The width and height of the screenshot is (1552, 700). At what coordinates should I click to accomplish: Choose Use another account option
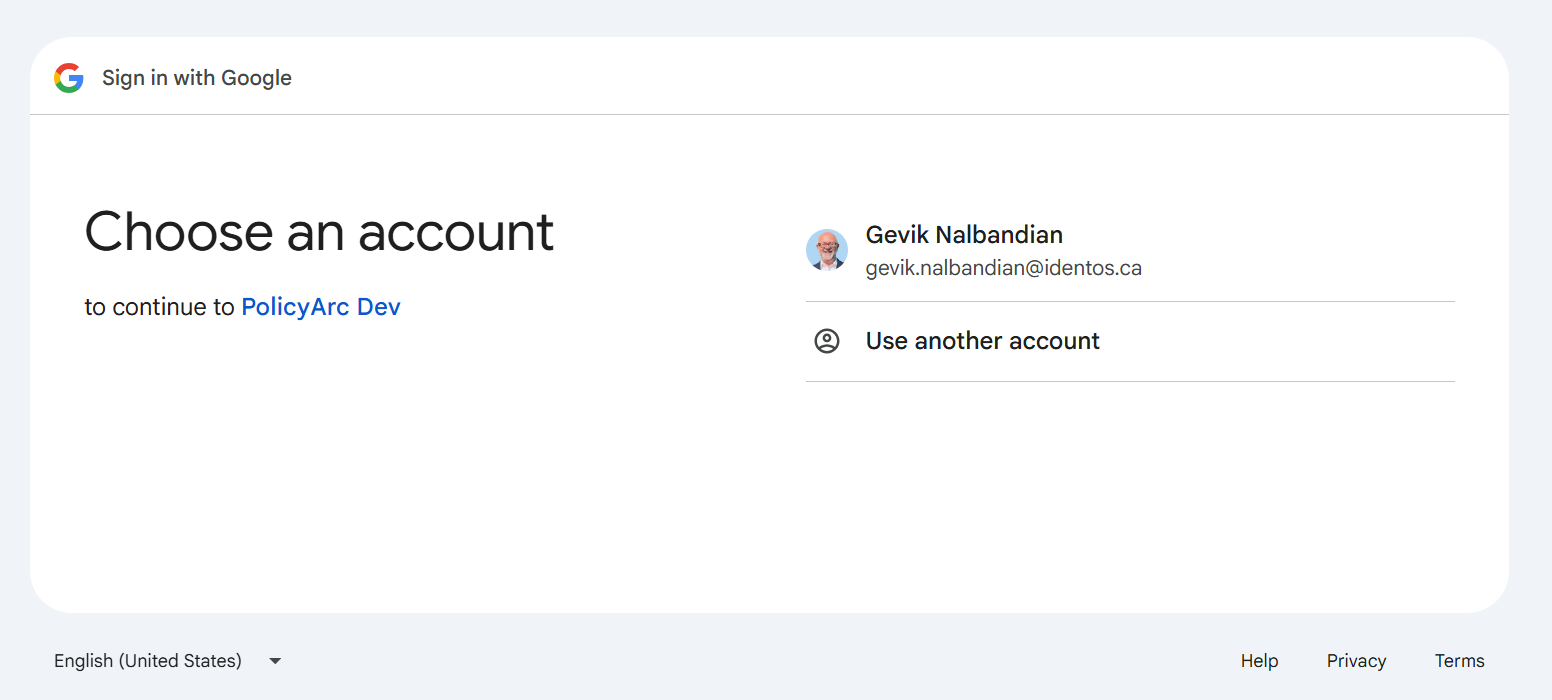coord(1130,341)
